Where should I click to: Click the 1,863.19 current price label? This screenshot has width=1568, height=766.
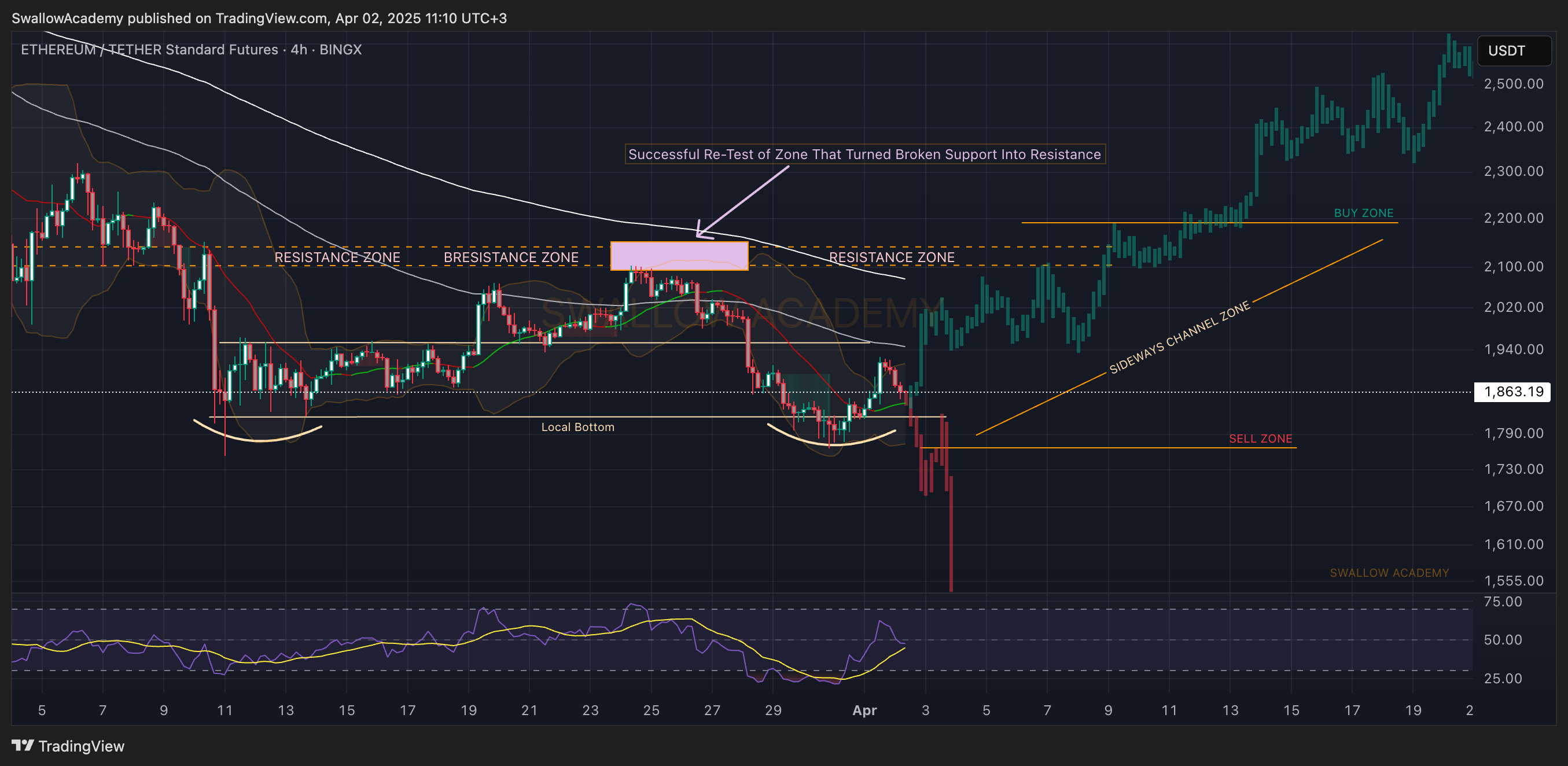coord(1513,392)
